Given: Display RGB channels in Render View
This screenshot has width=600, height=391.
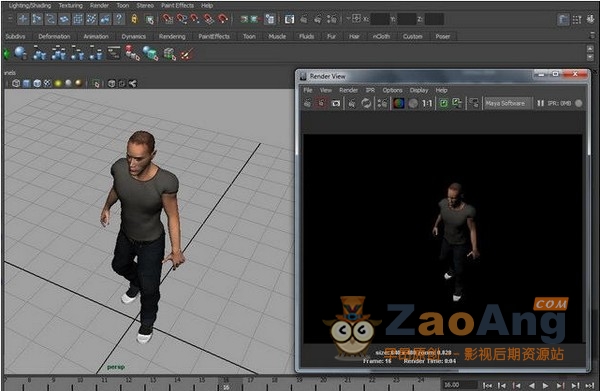Looking at the screenshot, I should click(x=398, y=103).
